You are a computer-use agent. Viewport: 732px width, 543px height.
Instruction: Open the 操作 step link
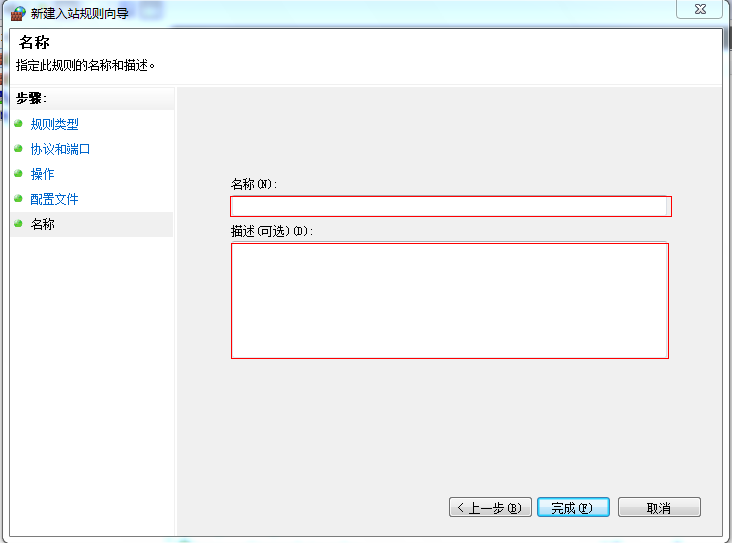click(42, 174)
